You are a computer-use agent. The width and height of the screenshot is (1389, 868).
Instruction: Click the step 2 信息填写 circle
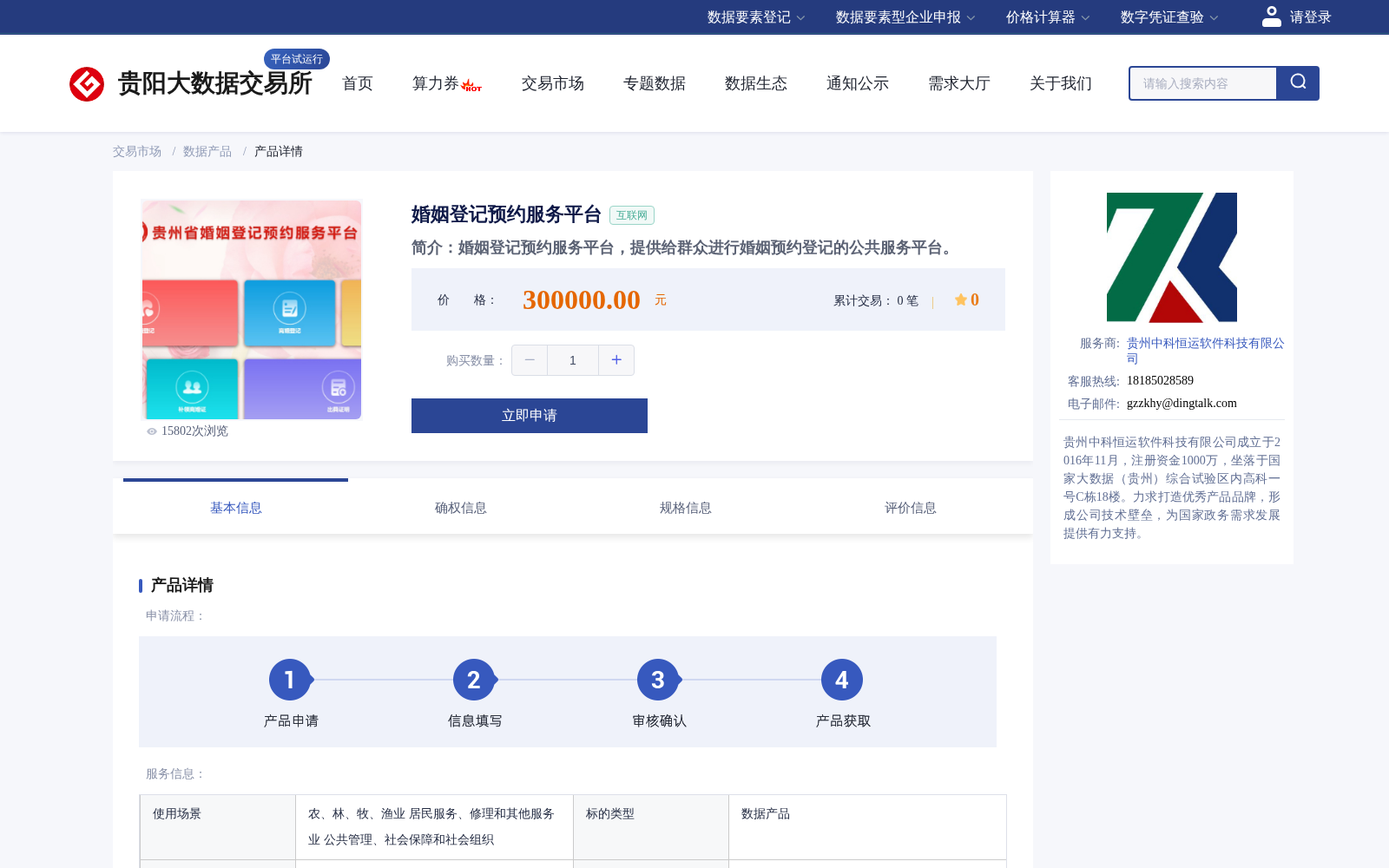tap(474, 680)
